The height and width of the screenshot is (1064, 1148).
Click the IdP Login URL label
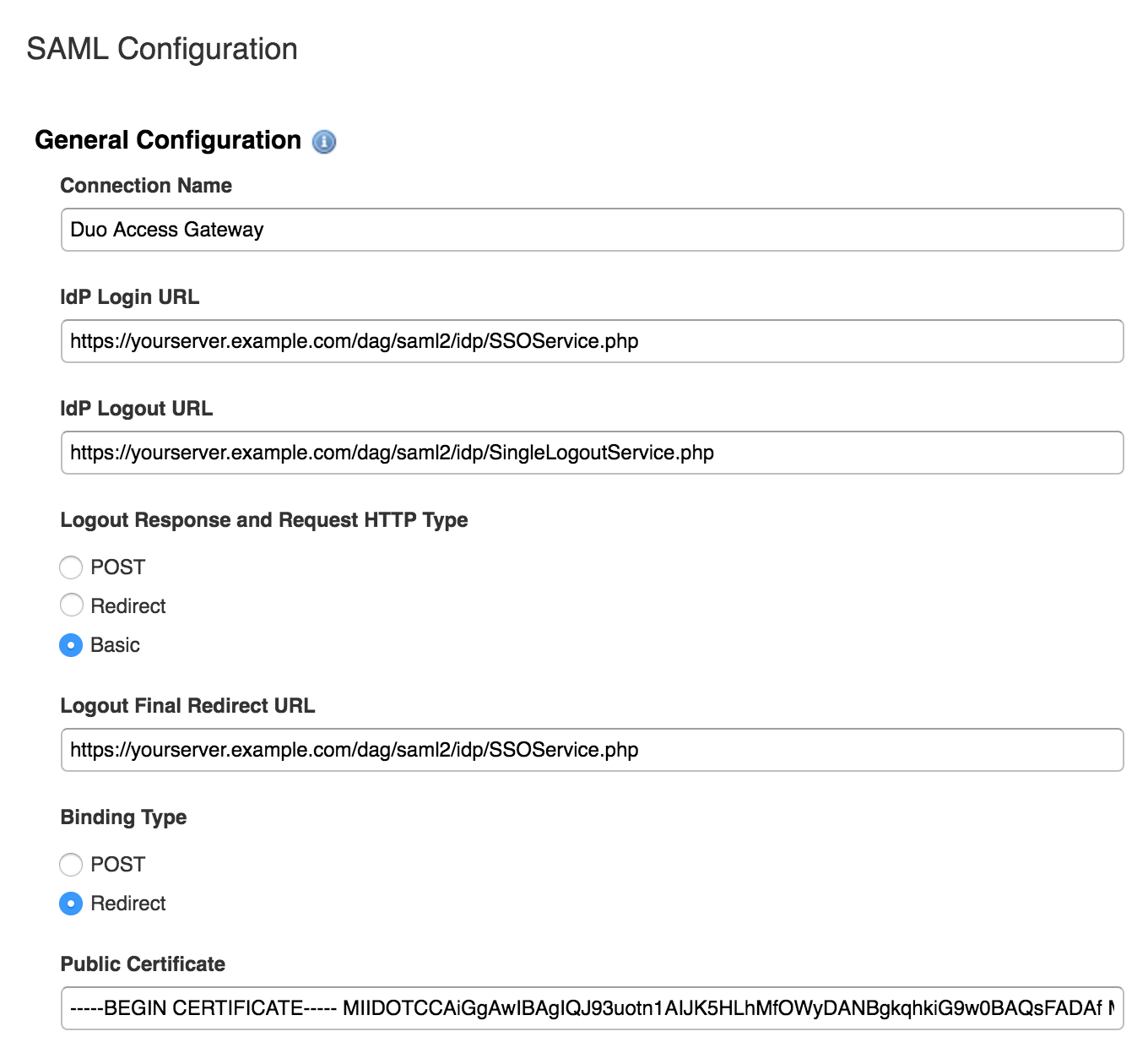129,297
